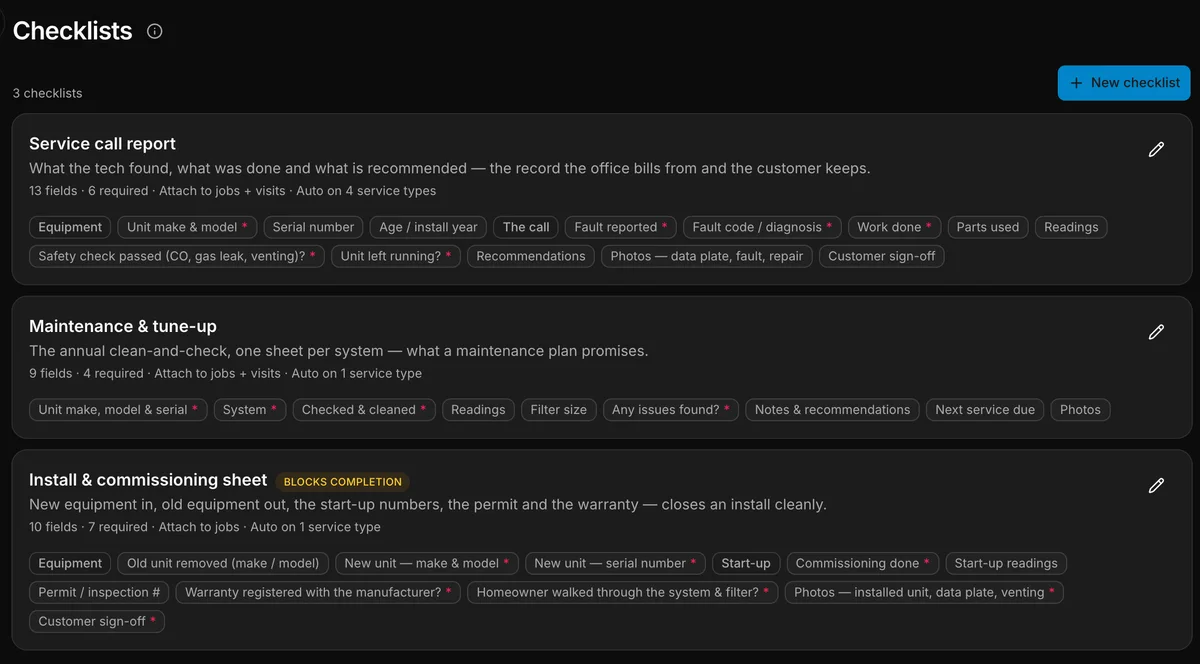Click the info icon next to Checklists
1200x664 pixels.
point(154,31)
